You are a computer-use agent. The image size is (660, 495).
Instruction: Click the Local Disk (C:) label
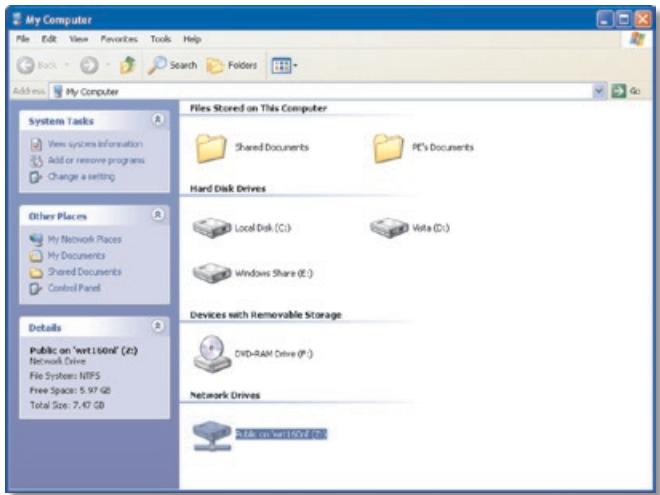click(263, 228)
